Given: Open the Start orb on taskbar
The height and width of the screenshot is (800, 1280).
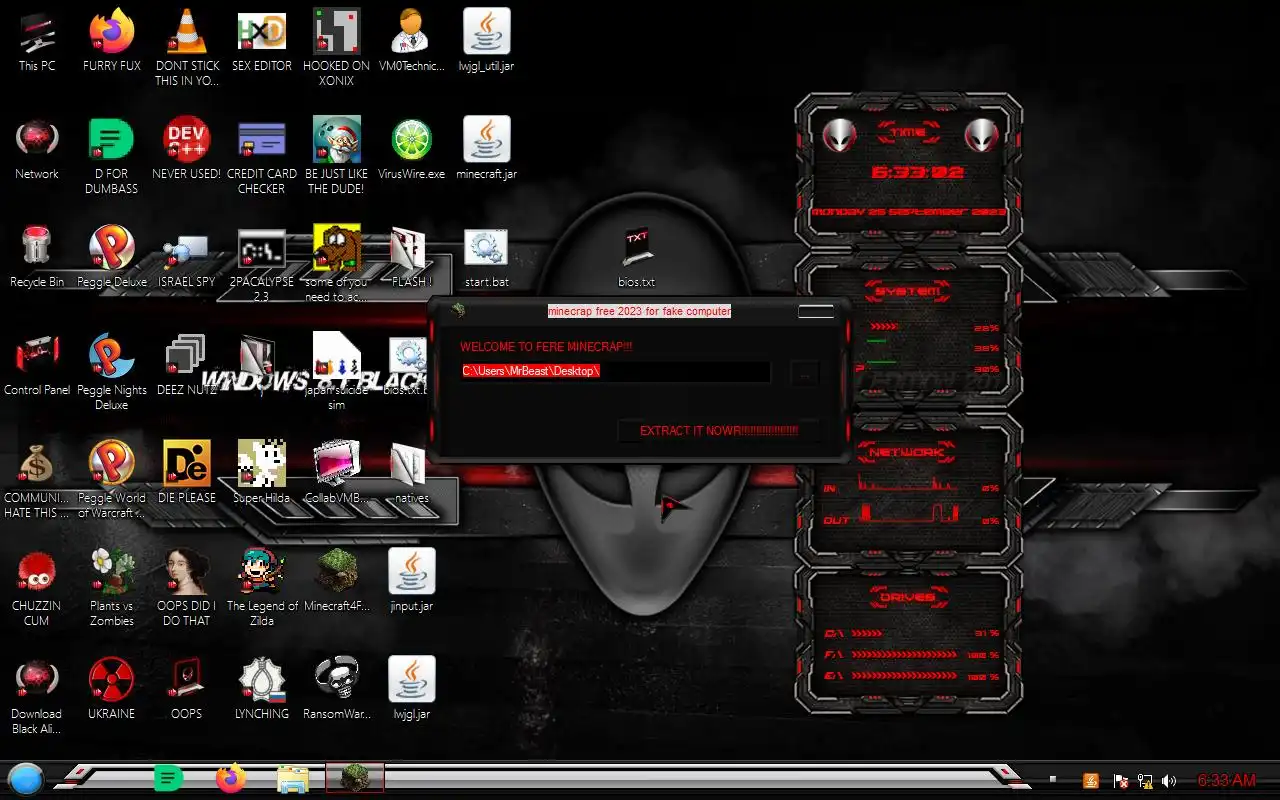Looking at the screenshot, I should [x=26, y=778].
